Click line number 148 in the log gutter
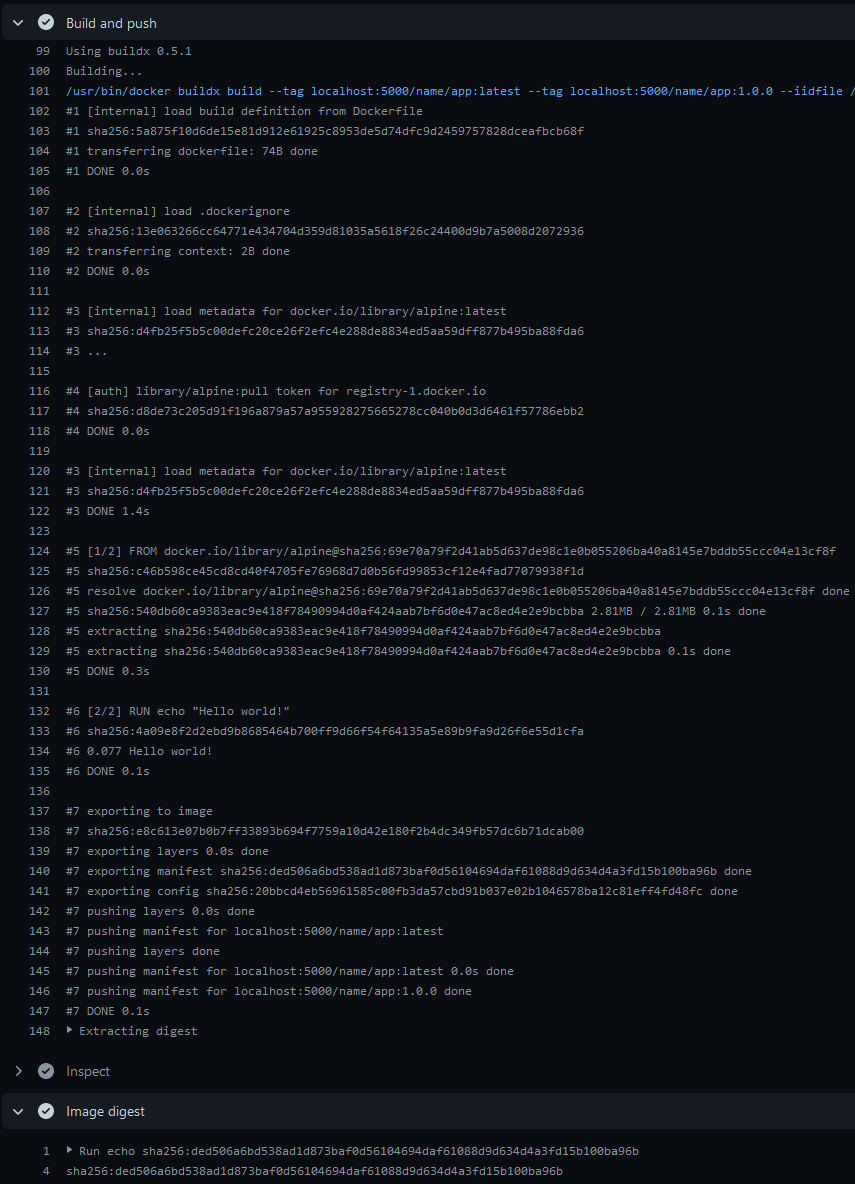This screenshot has height=1184, width=855. pyautogui.click(x=39, y=1030)
